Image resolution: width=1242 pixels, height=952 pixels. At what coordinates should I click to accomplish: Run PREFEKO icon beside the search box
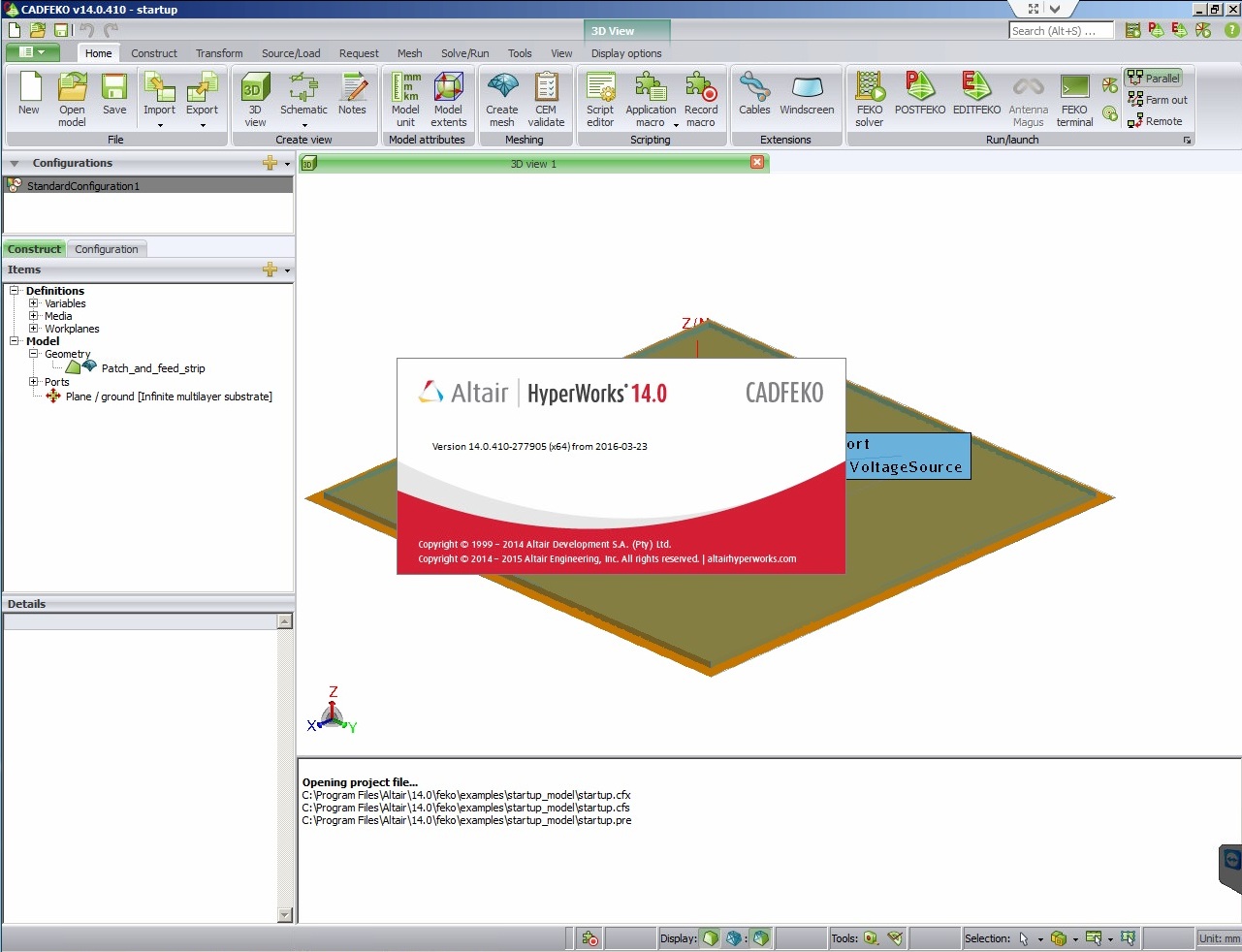pyautogui.click(x=1132, y=30)
